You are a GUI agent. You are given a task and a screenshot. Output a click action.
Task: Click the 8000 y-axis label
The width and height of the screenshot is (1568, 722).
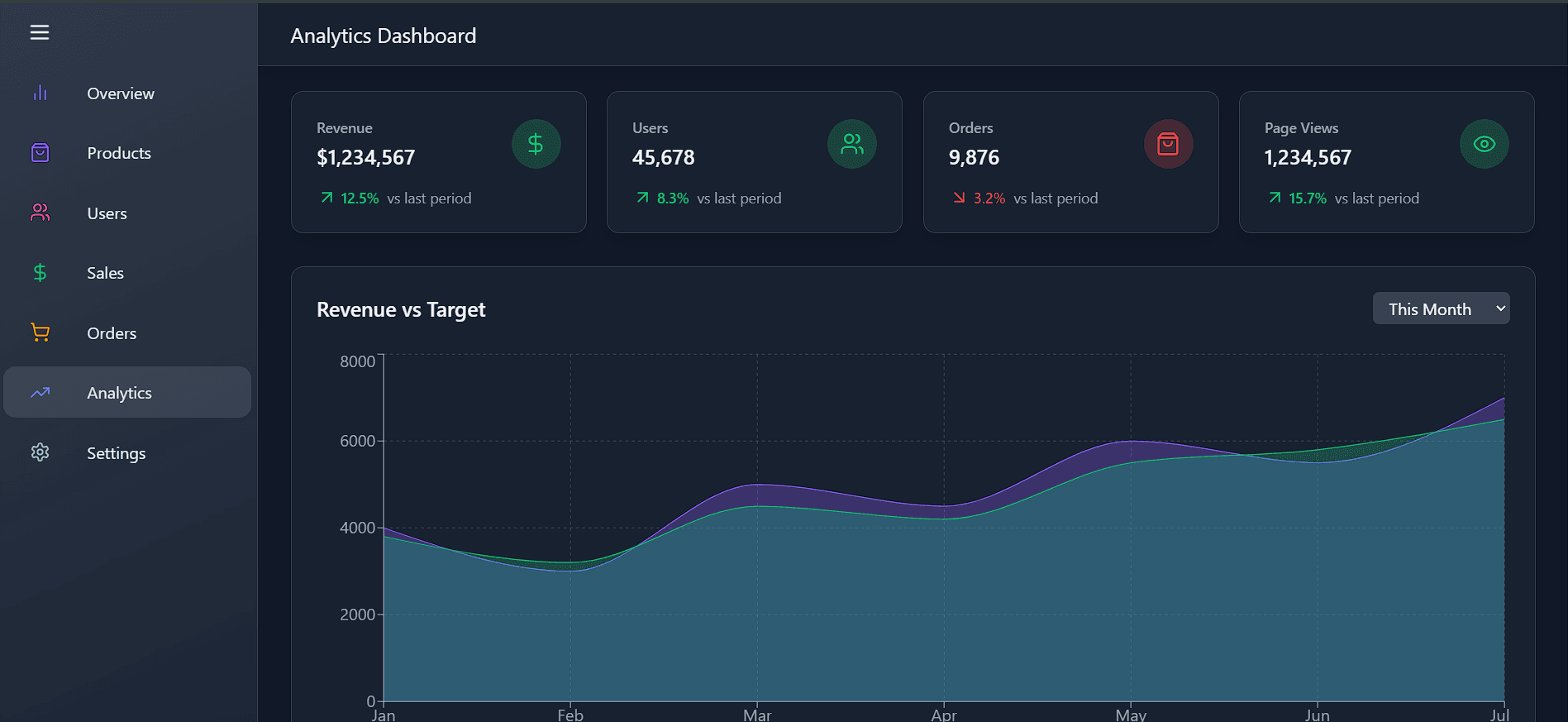click(x=357, y=361)
